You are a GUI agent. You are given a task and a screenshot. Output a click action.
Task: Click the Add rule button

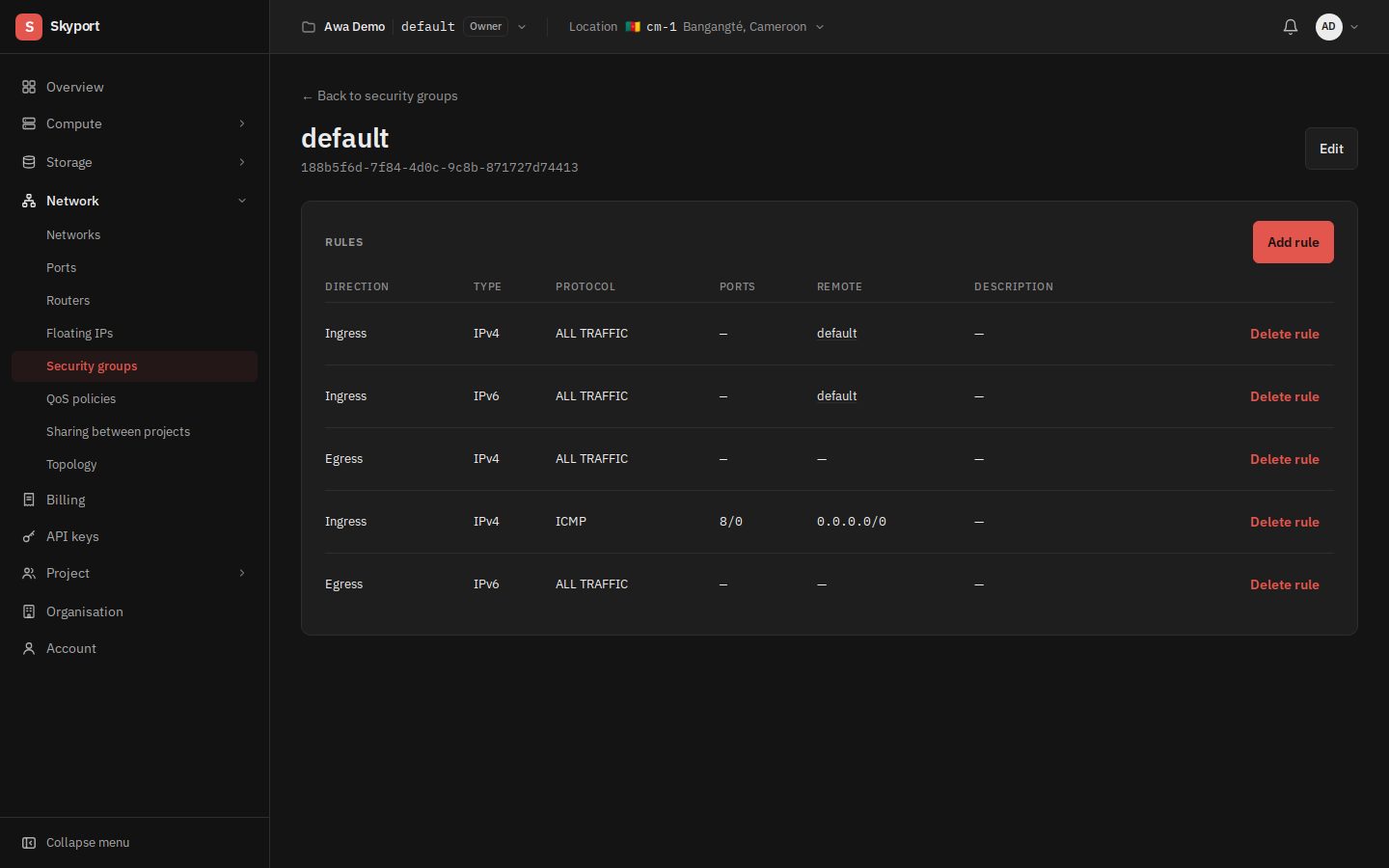click(1293, 242)
